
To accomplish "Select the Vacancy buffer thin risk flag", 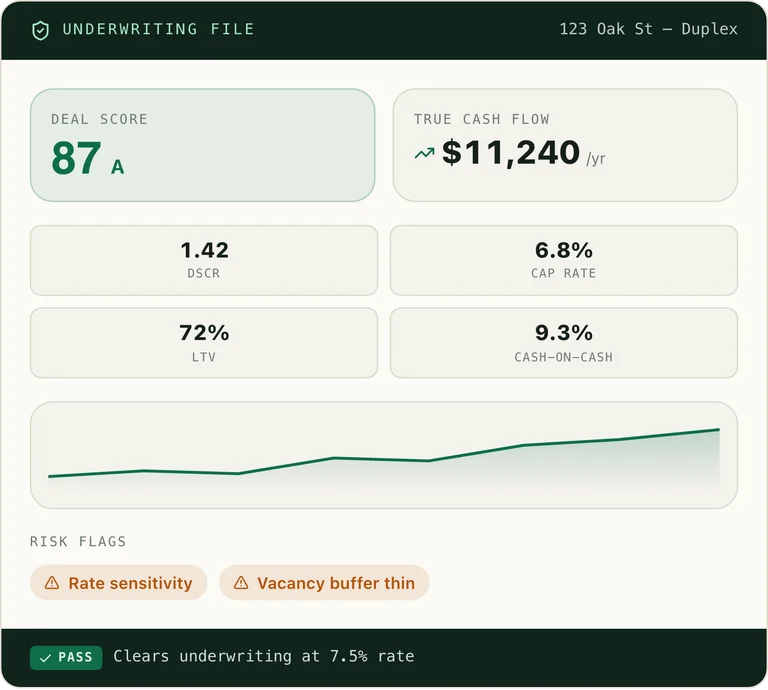I will pyautogui.click(x=324, y=583).
